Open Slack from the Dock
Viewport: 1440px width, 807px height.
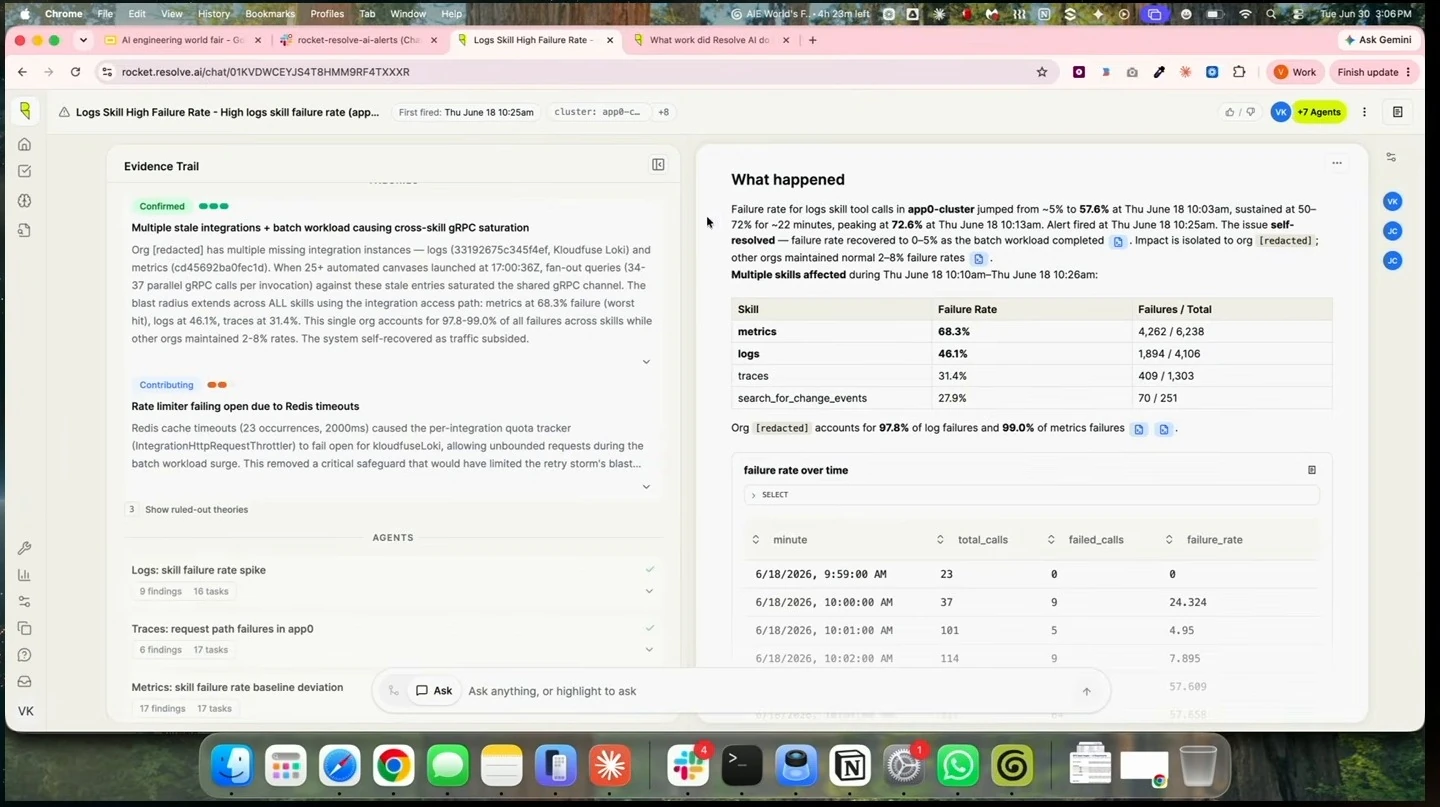pyautogui.click(x=688, y=767)
